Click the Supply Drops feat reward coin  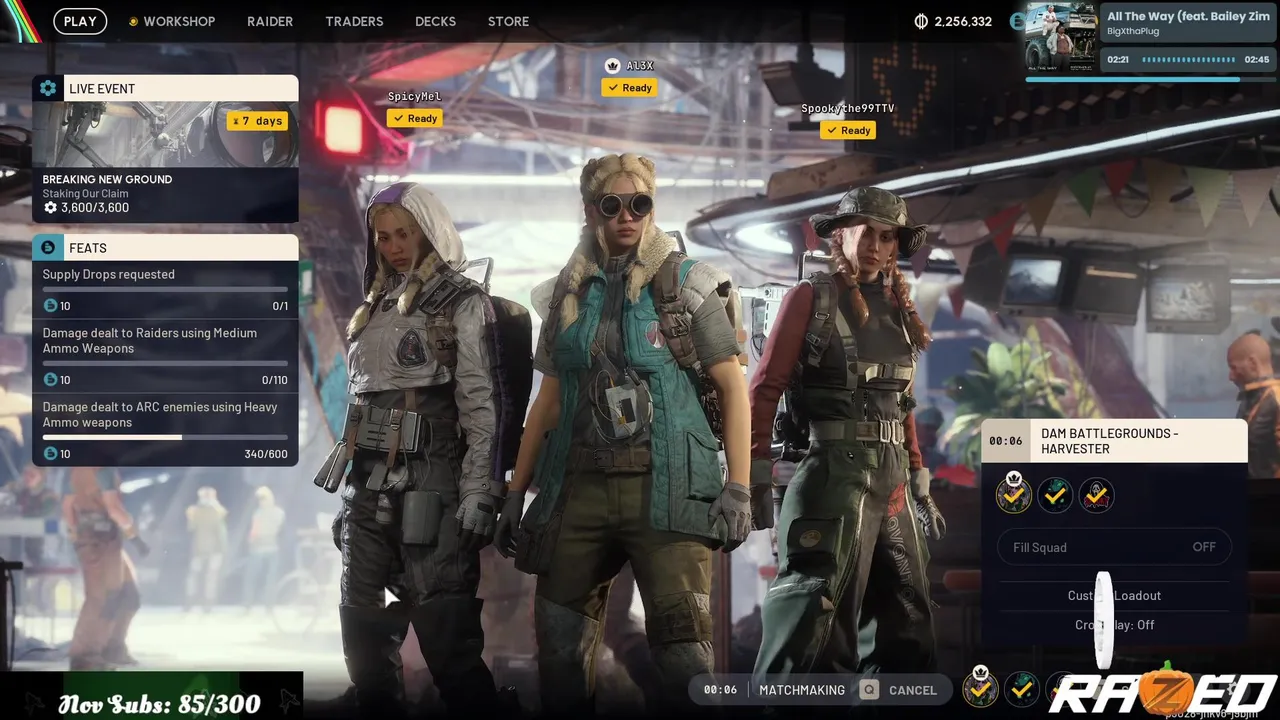pyautogui.click(x=50, y=306)
